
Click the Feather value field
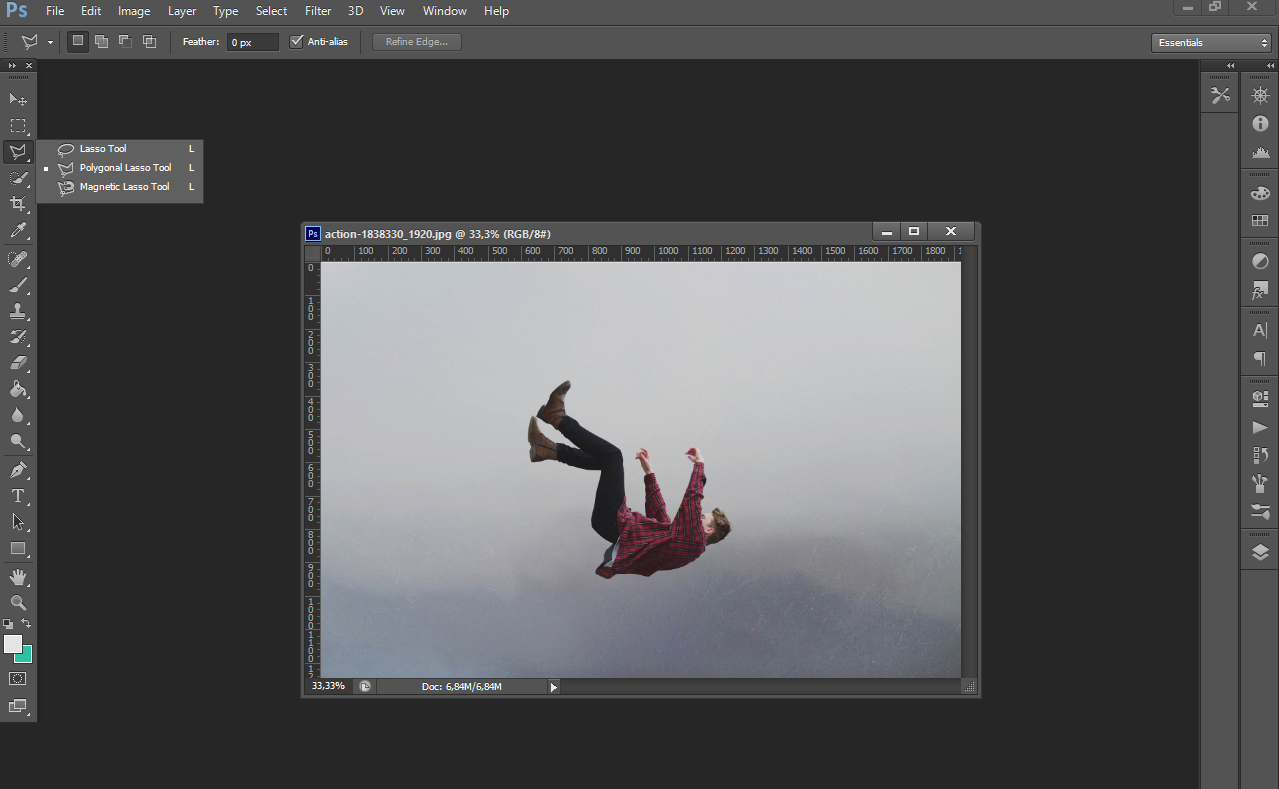click(252, 42)
